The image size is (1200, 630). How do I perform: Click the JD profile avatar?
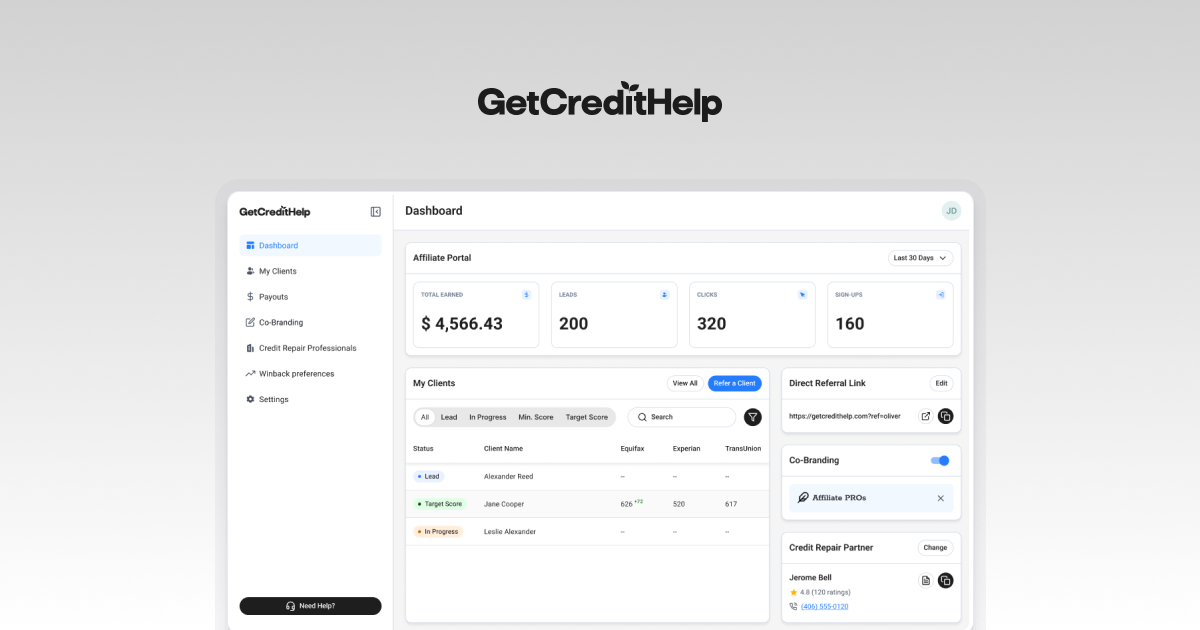(951, 211)
